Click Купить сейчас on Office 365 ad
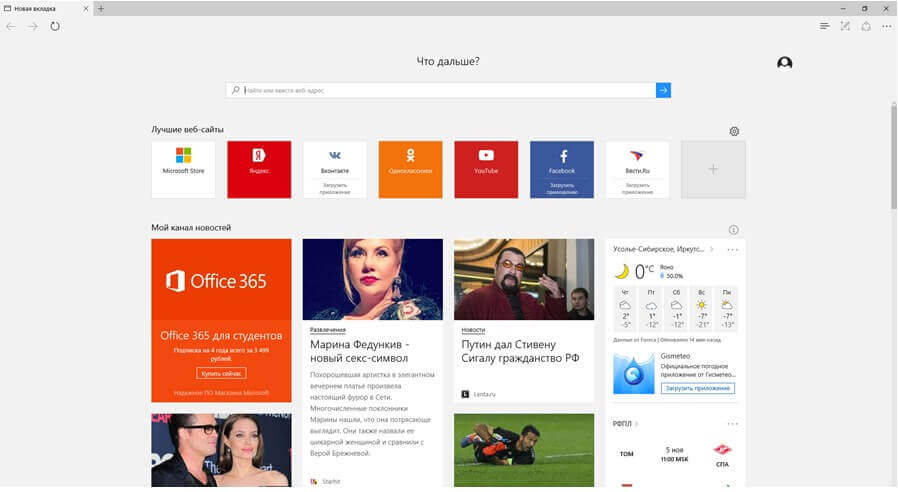The width and height of the screenshot is (898, 492). point(221,373)
